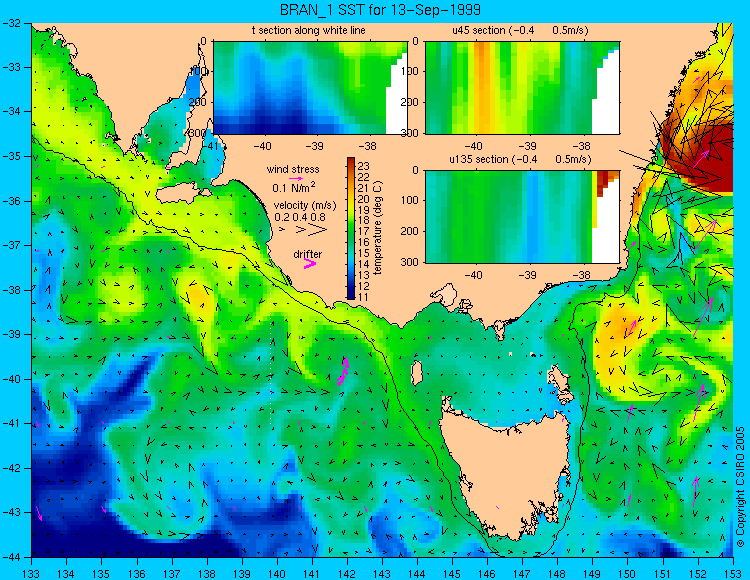Open the u135 velocity section inset plot
750x580 pixels.
coord(522,217)
